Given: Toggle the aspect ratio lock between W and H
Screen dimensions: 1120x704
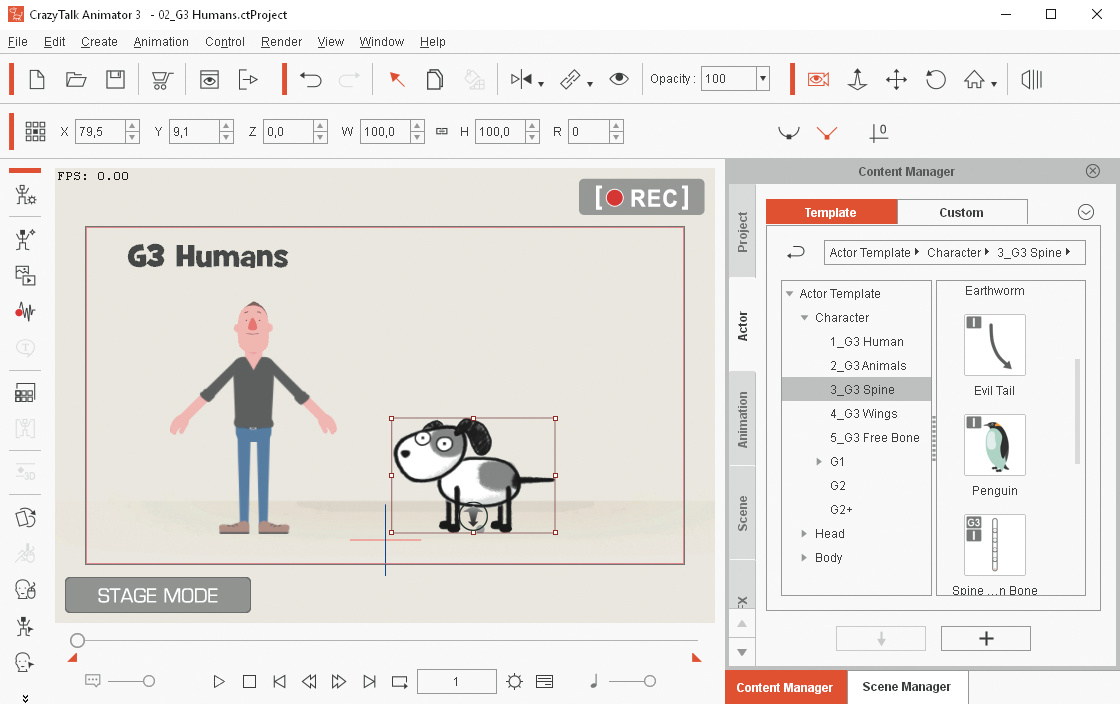Looking at the screenshot, I should 442,132.
